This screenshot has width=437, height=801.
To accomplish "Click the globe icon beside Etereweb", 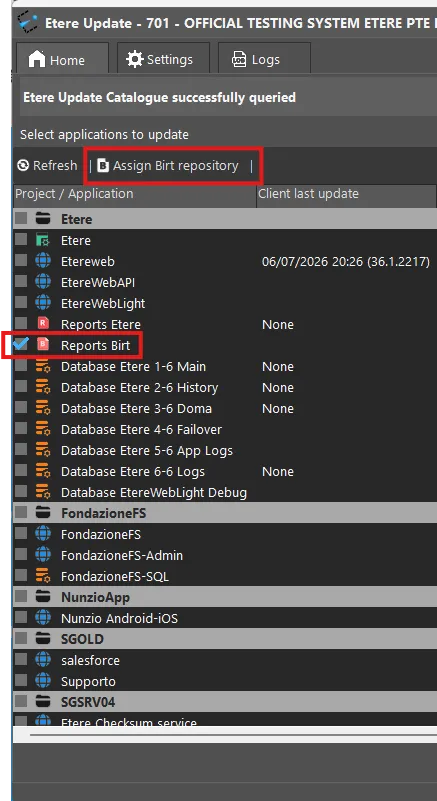I will click(43, 261).
